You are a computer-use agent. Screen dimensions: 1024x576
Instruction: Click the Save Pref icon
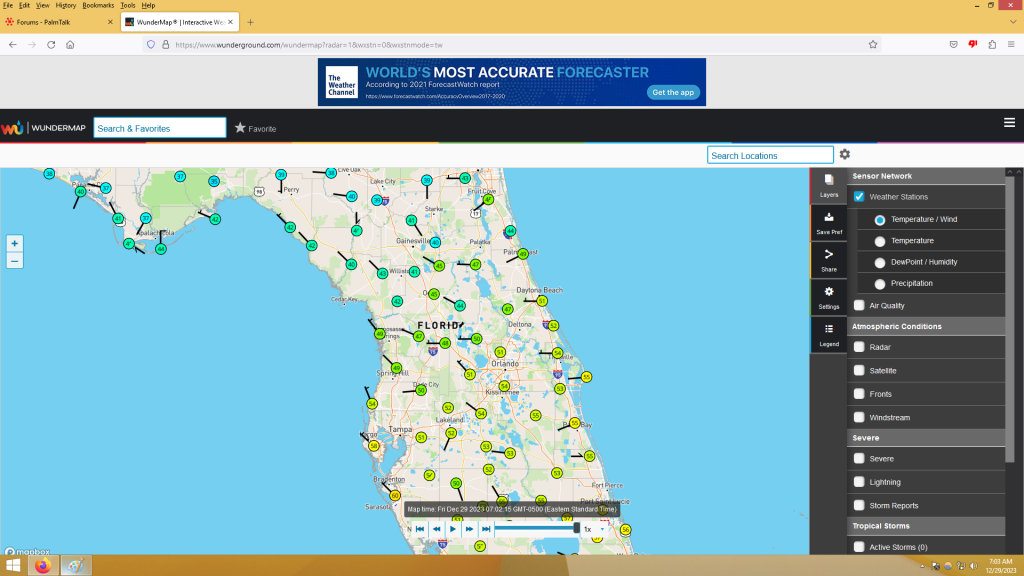point(829,223)
